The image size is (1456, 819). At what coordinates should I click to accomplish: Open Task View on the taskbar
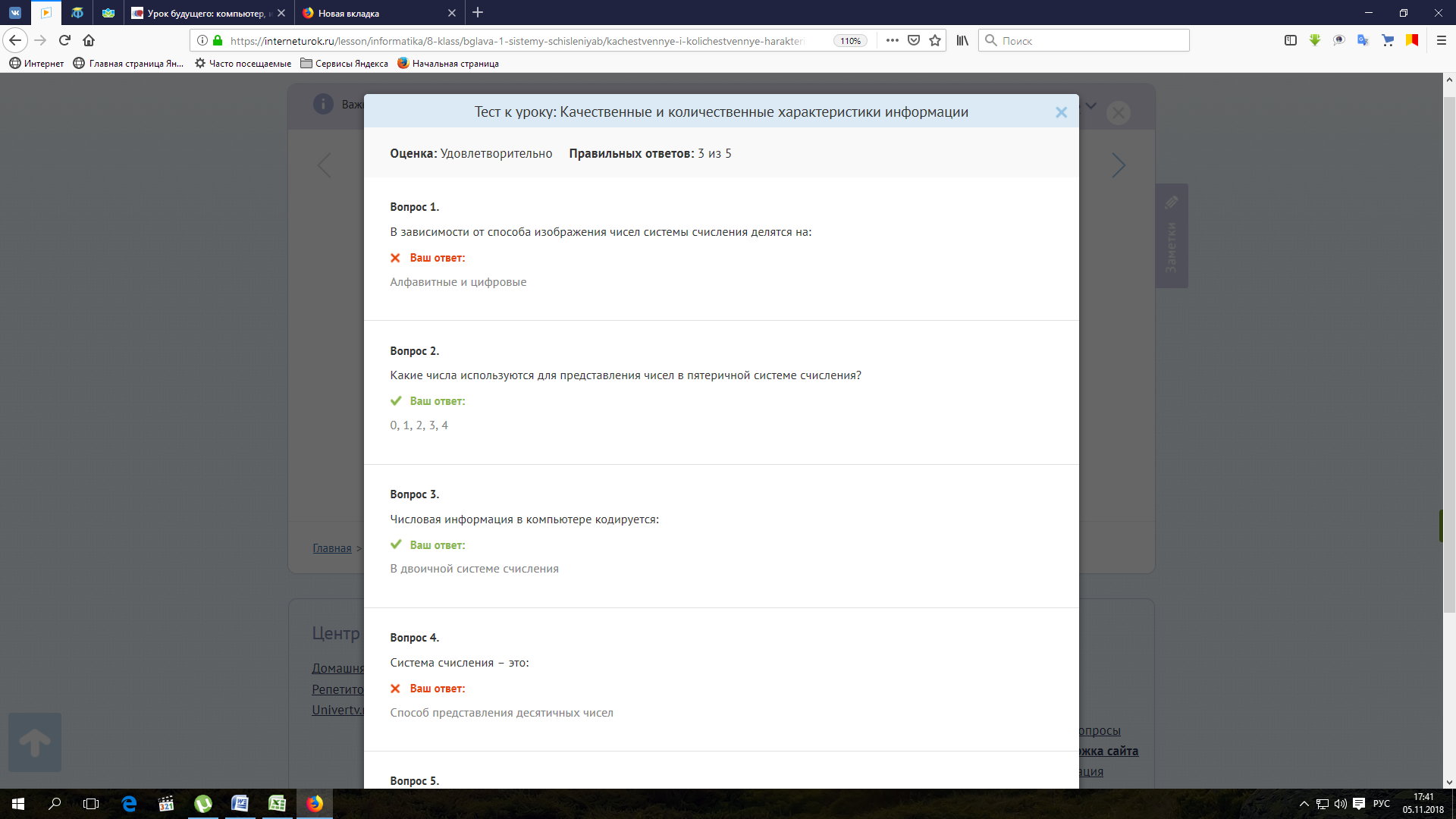tap(91, 804)
